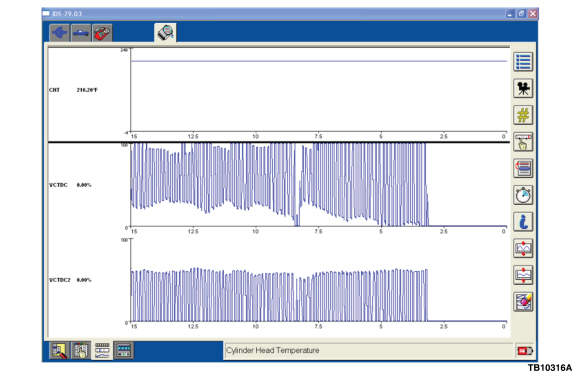Click the movie camera recording icon
This screenshot has height=379, width=580.
523,88
